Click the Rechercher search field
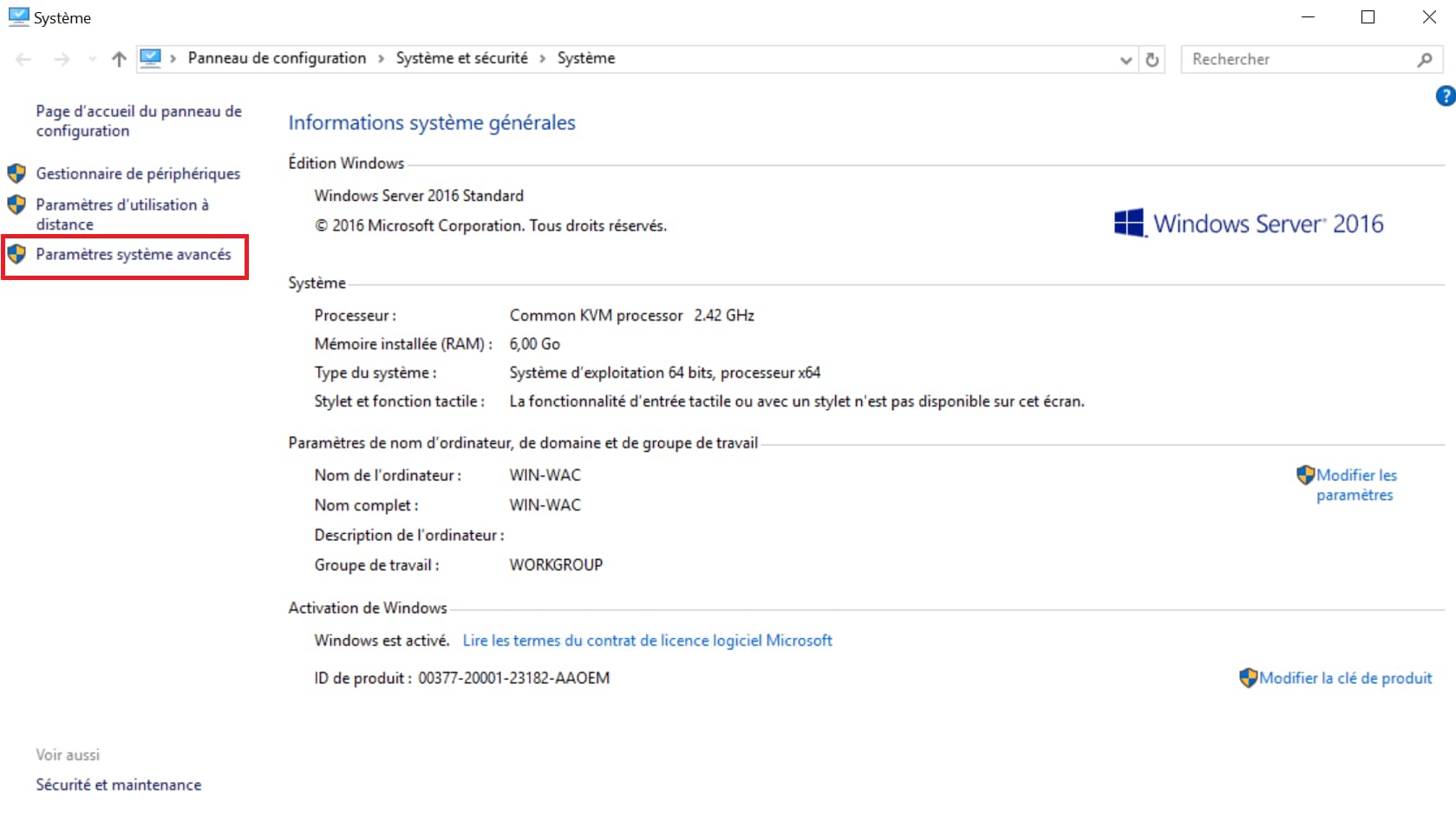 pyautogui.click(x=1296, y=59)
